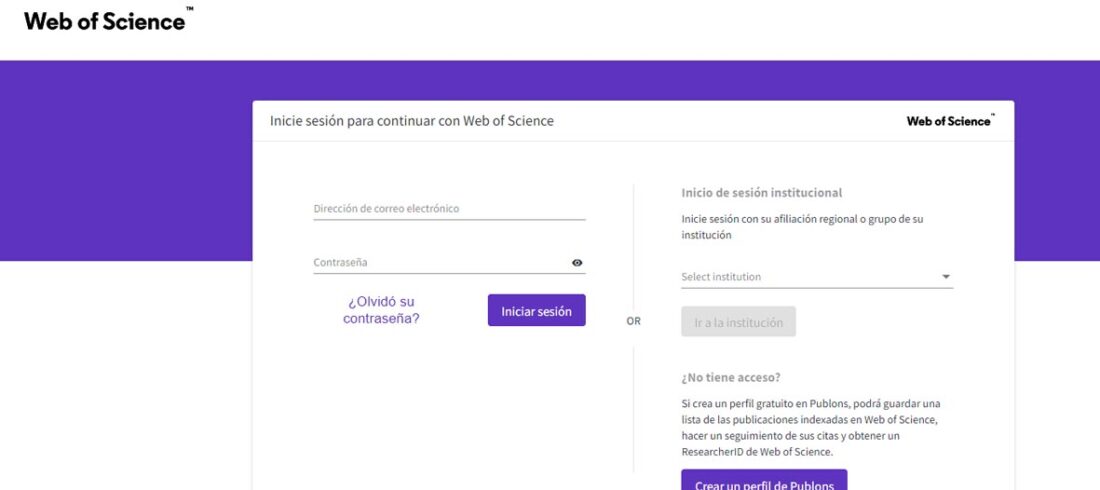The image size is (1100, 490).
Task: Click the OR separator label
Action: pos(633,321)
